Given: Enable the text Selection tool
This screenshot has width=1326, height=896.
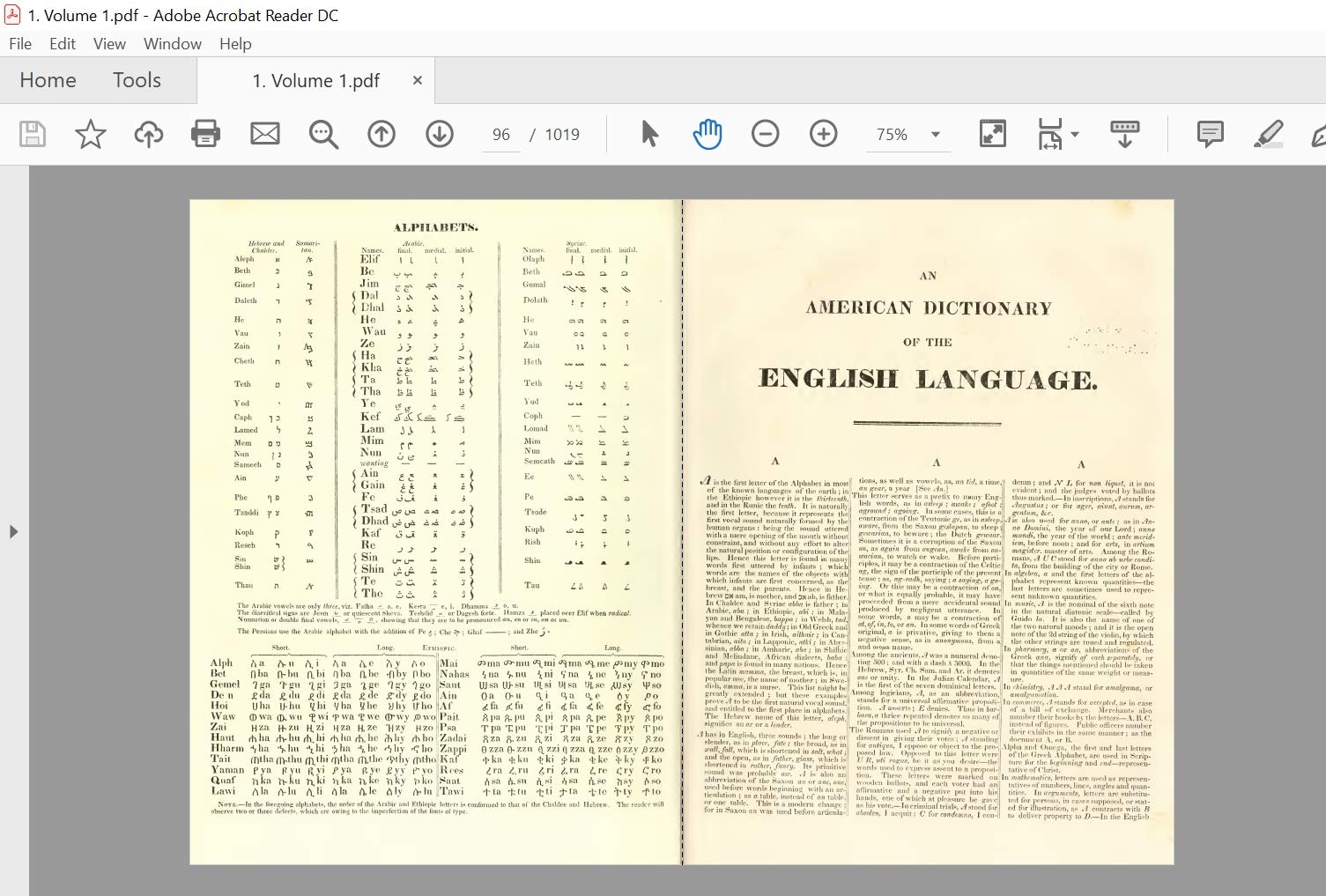Looking at the screenshot, I should pyautogui.click(x=648, y=134).
